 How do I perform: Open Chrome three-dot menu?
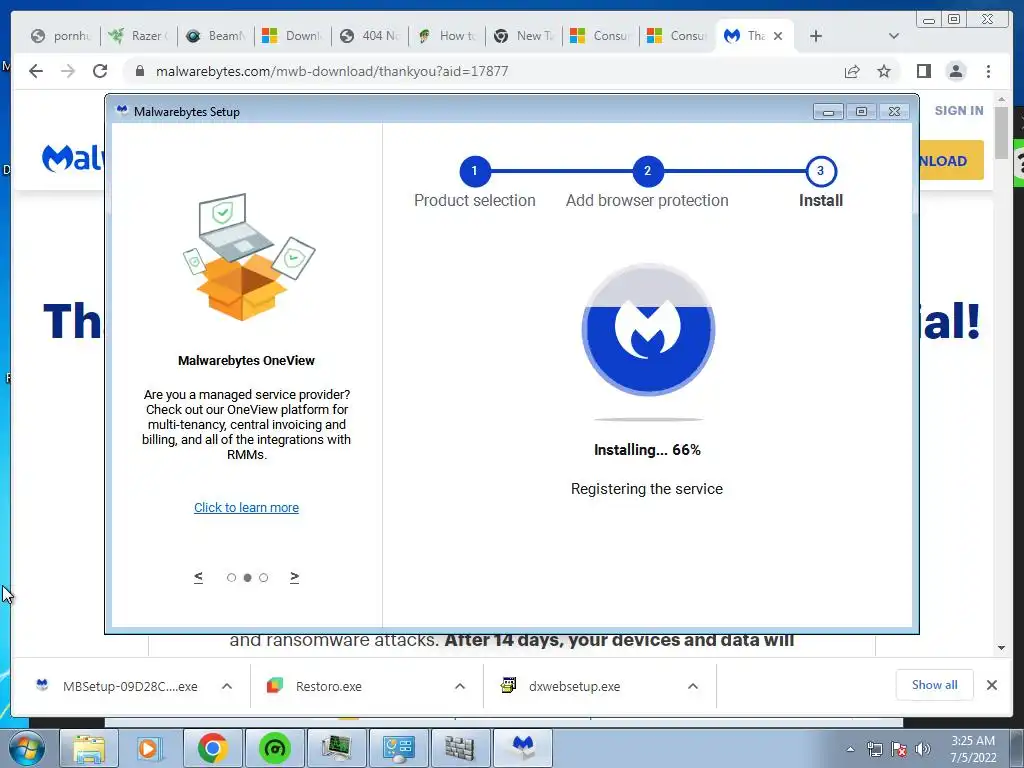989,71
